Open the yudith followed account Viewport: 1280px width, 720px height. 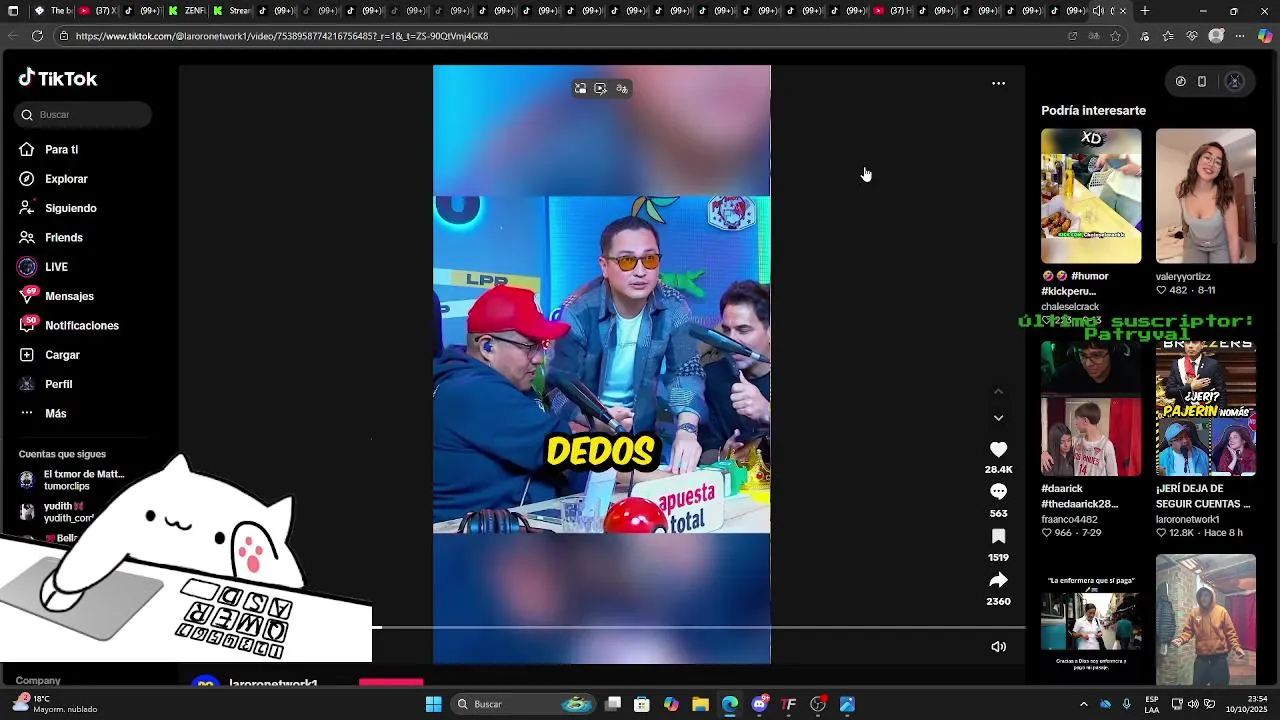60,512
